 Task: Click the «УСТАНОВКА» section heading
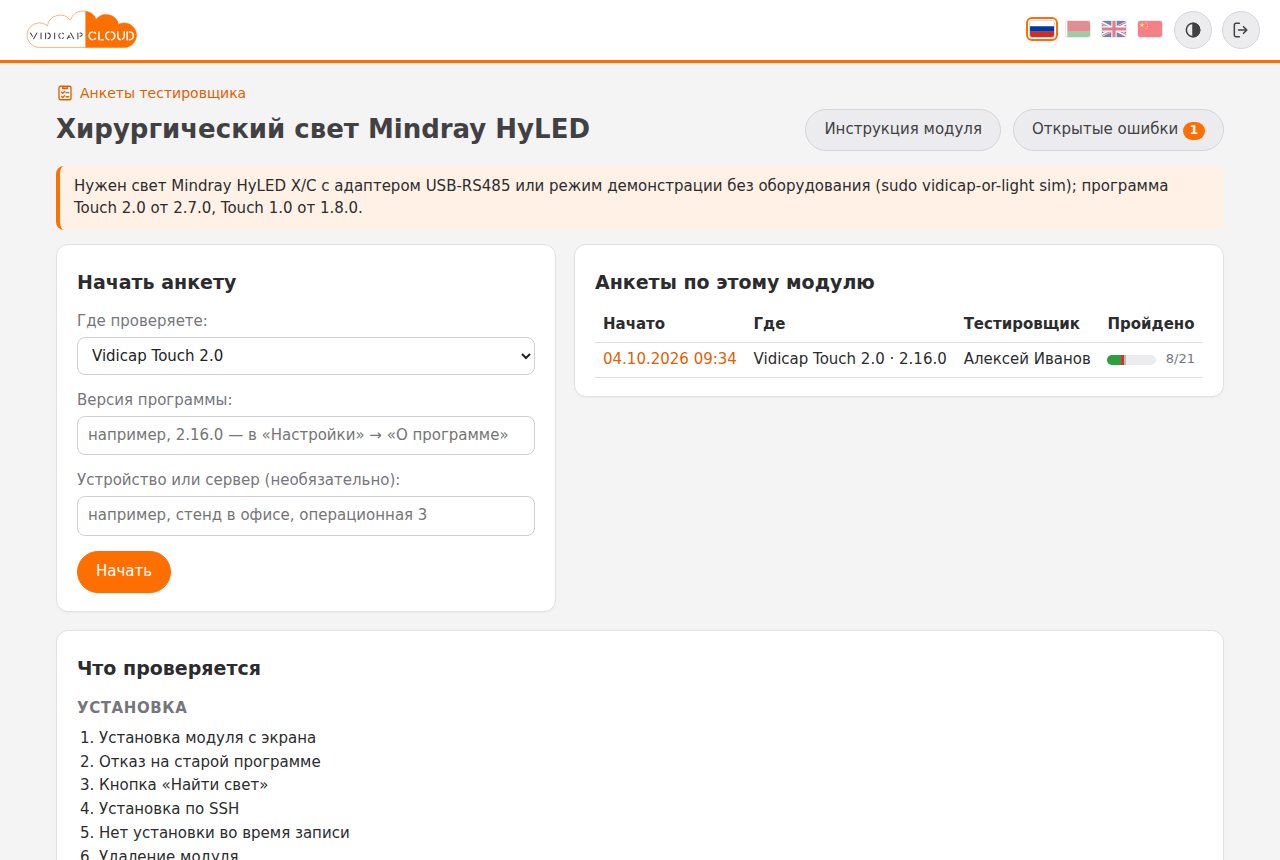point(132,708)
